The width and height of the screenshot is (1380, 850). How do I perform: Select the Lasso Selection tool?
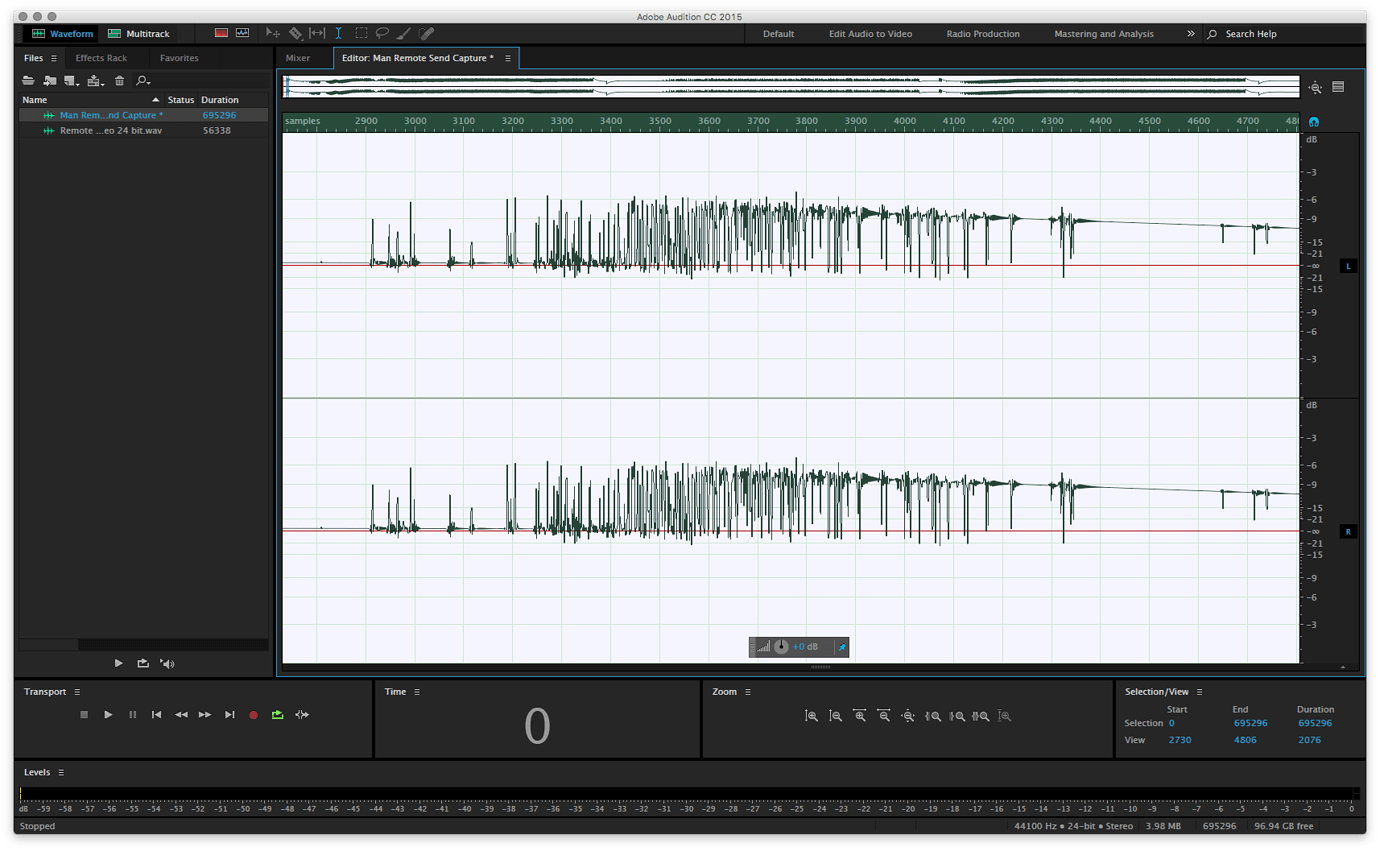click(x=381, y=33)
